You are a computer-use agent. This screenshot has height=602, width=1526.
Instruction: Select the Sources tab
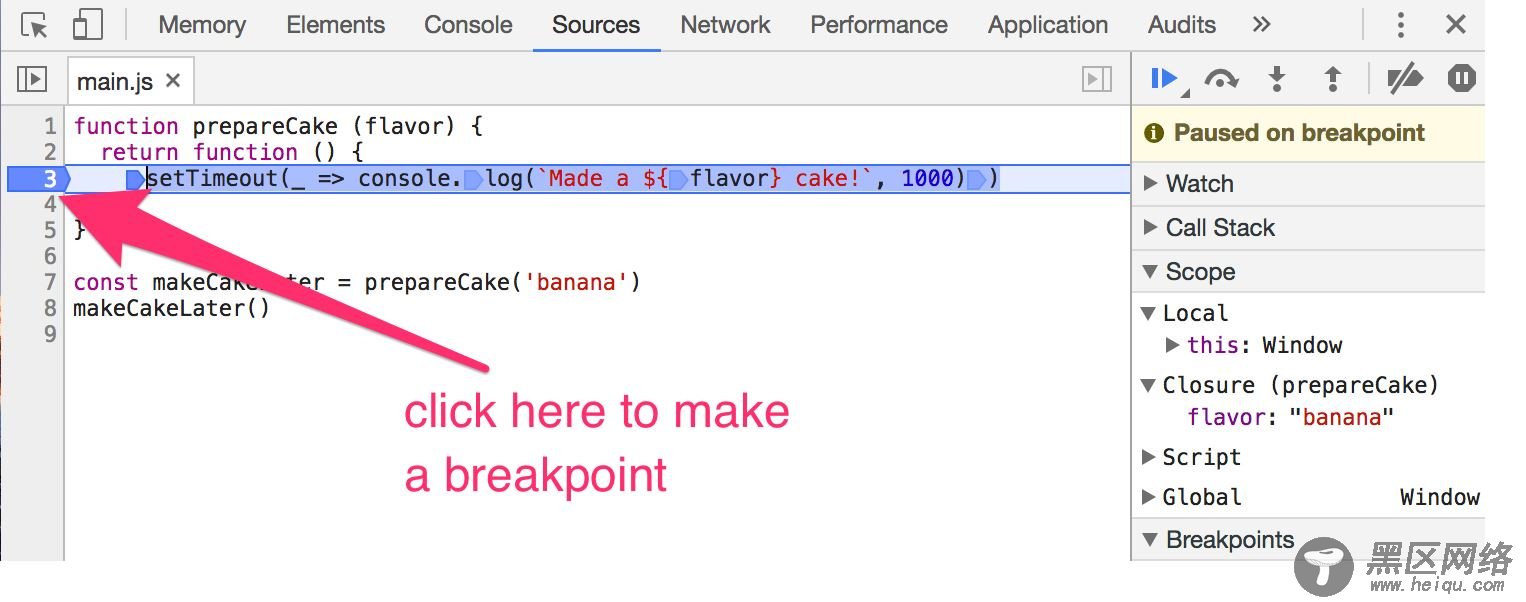pos(596,25)
